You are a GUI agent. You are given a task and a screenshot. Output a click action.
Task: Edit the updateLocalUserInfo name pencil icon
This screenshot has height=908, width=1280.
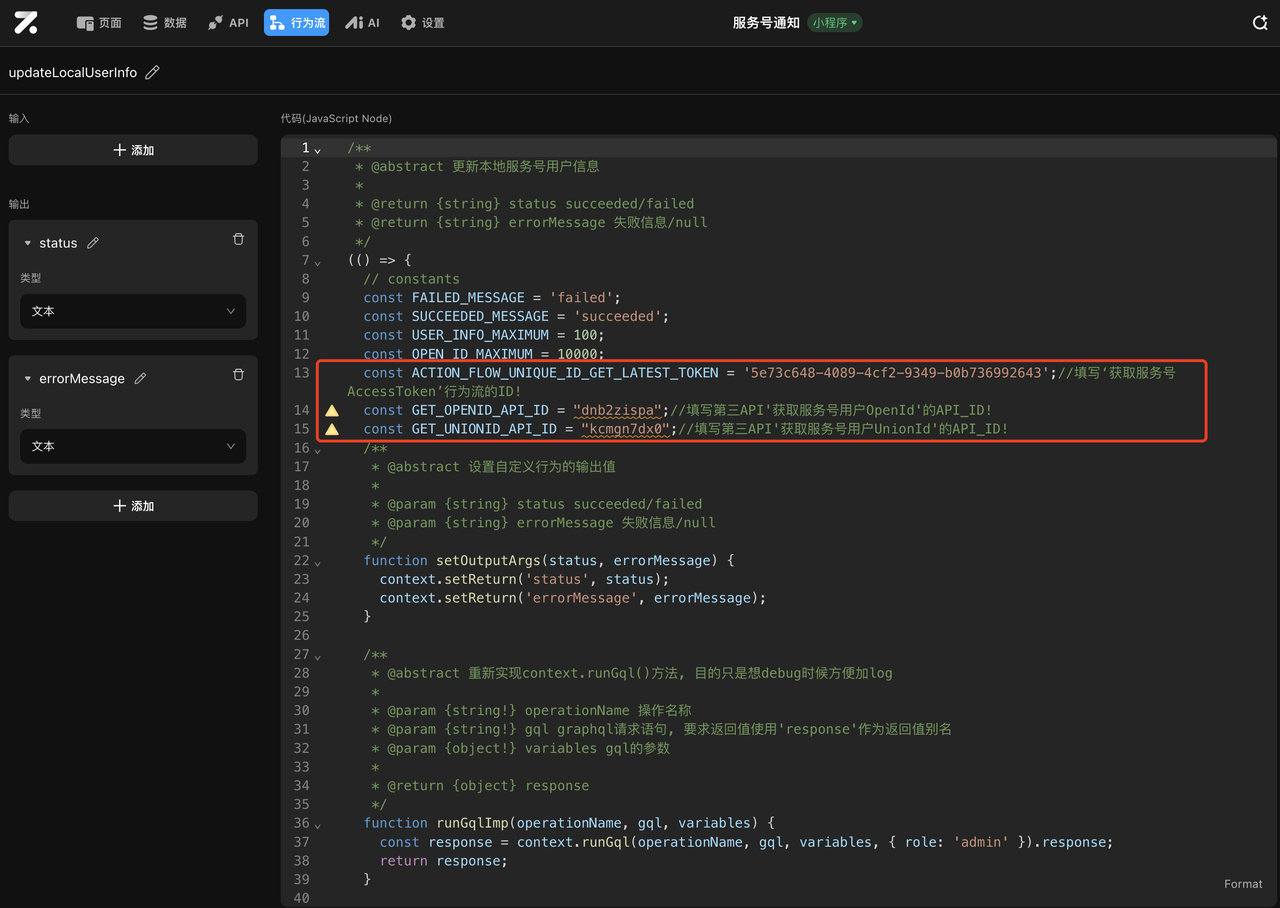click(152, 72)
